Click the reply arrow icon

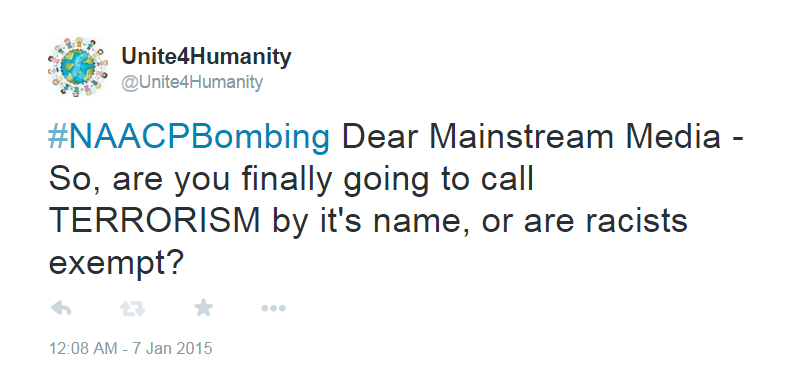(61, 307)
